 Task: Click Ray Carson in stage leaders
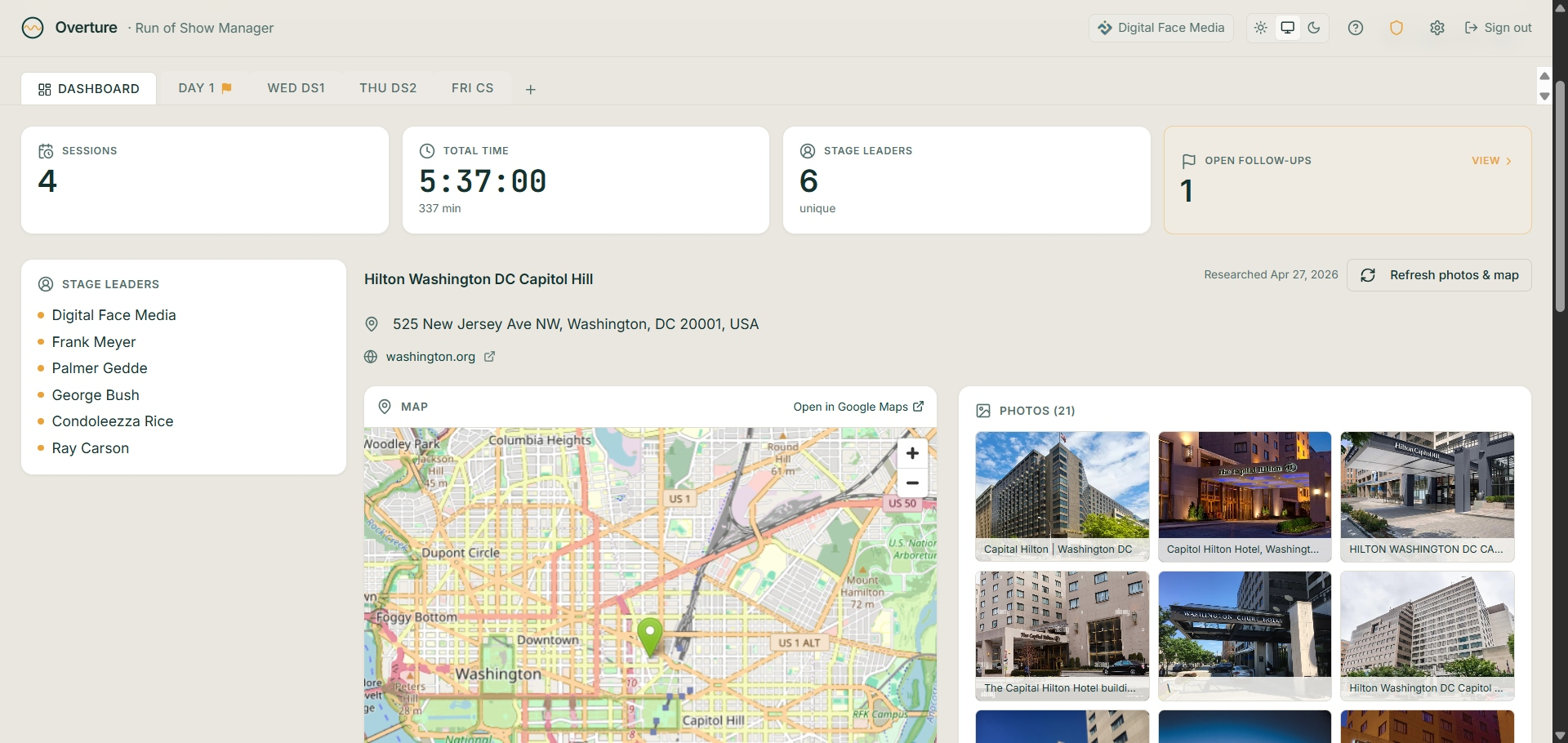[91, 448]
